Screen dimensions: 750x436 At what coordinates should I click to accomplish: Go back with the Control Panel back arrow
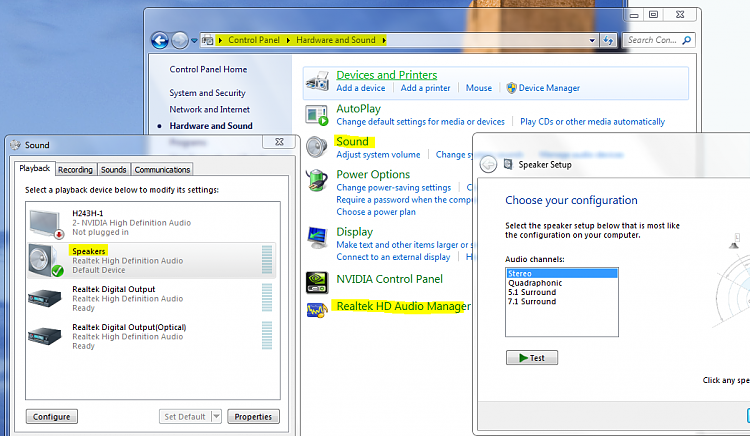pos(160,41)
